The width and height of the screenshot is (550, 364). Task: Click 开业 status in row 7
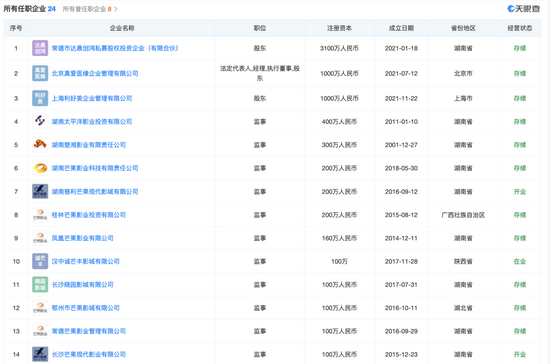point(520,191)
